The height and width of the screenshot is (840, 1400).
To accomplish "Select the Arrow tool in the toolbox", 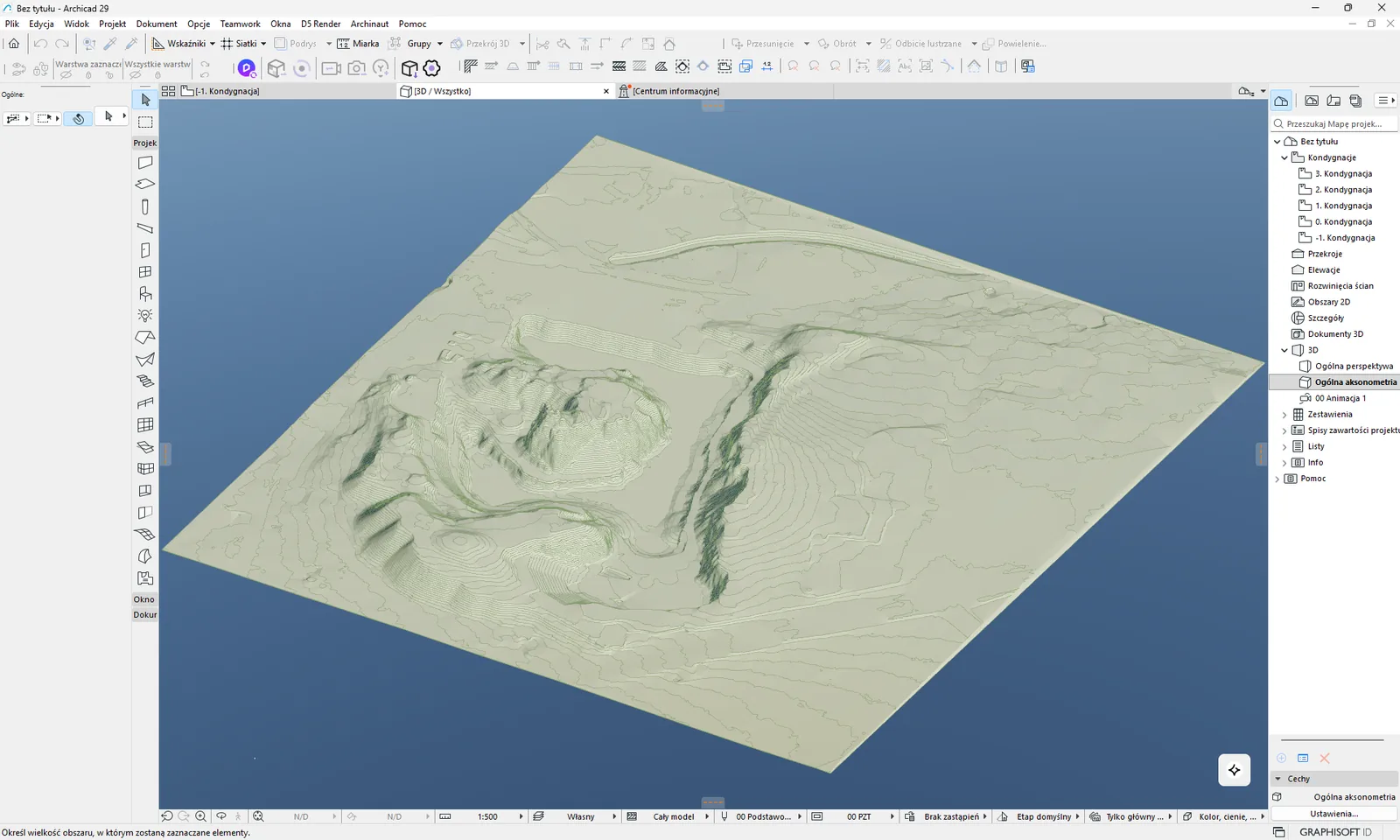I will pyautogui.click(x=145, y=100).
